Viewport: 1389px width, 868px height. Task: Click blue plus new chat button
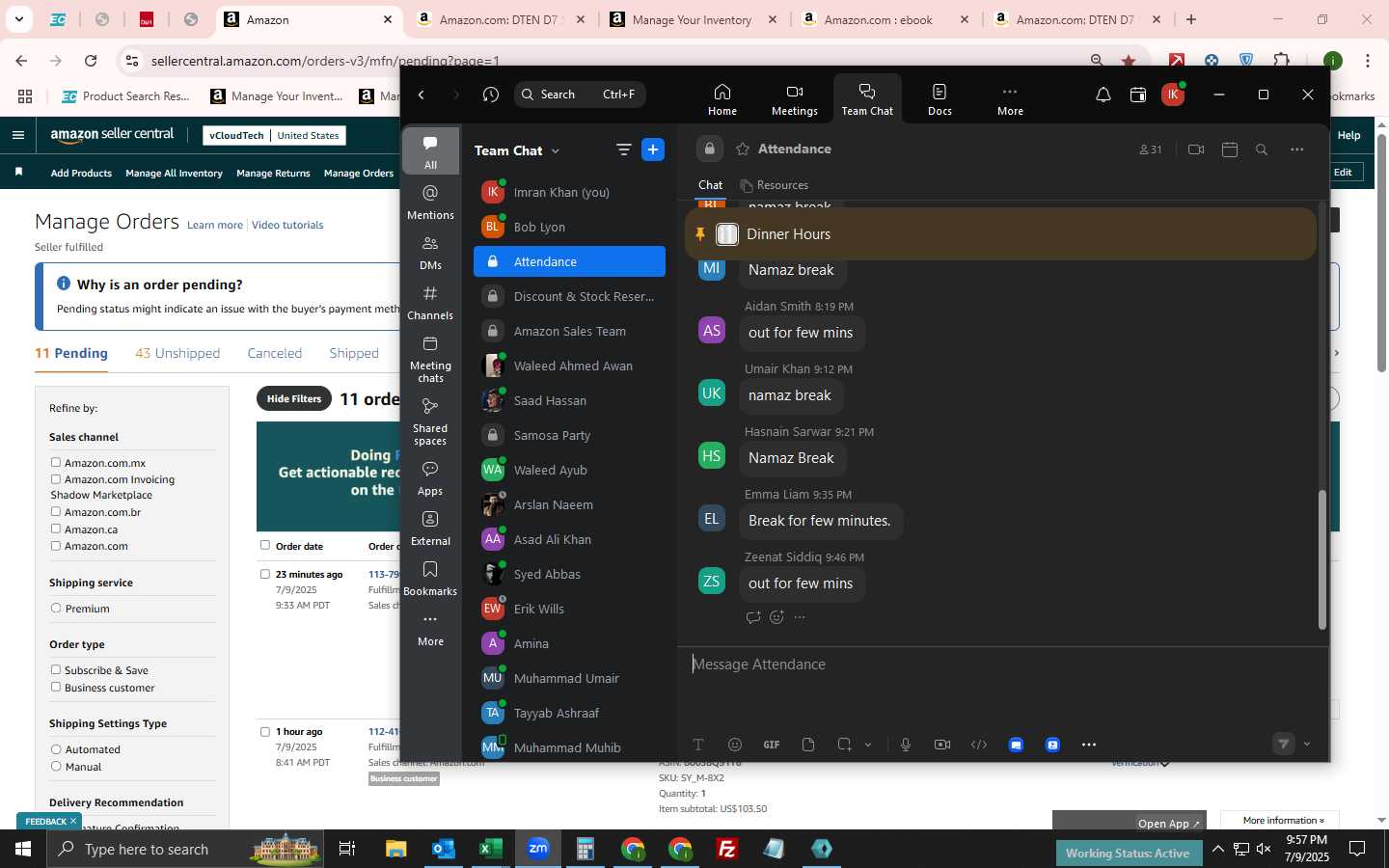pyautogui.click(x=653, y=149)
